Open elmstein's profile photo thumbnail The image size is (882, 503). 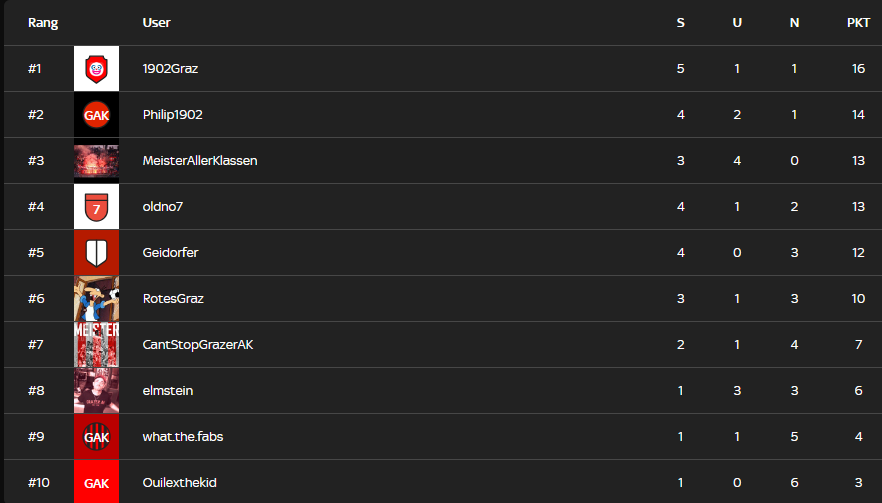(96, 390)
